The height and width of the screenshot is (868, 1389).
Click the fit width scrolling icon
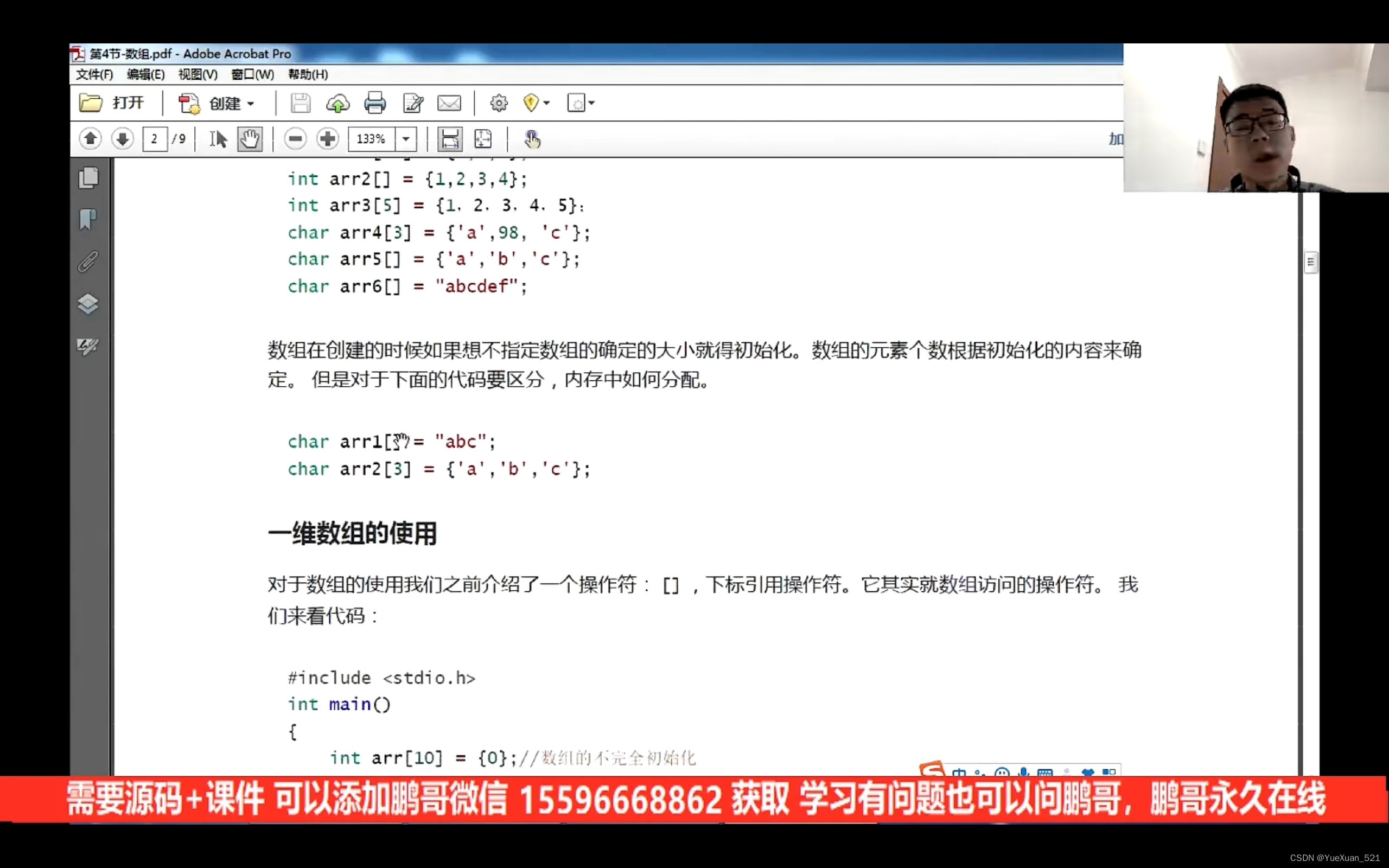coord(449,139)
